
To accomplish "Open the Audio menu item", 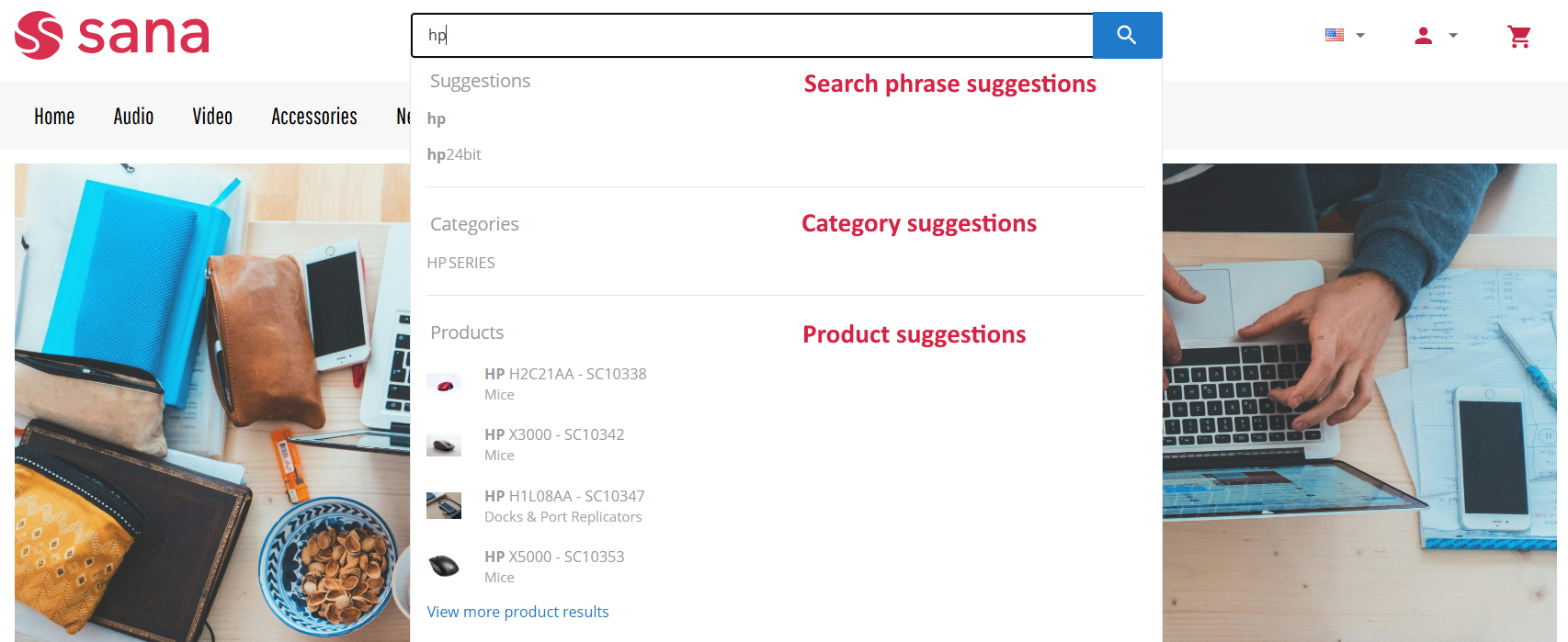I will (133, 117).
